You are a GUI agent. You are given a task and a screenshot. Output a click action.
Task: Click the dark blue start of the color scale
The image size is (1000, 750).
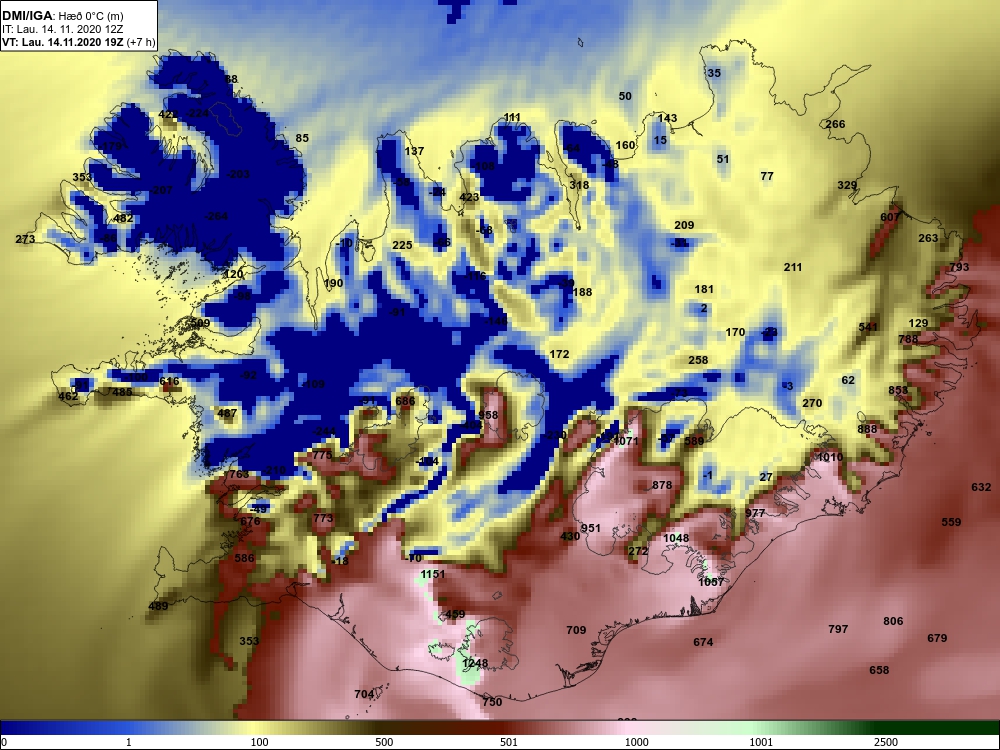[19, 728]
